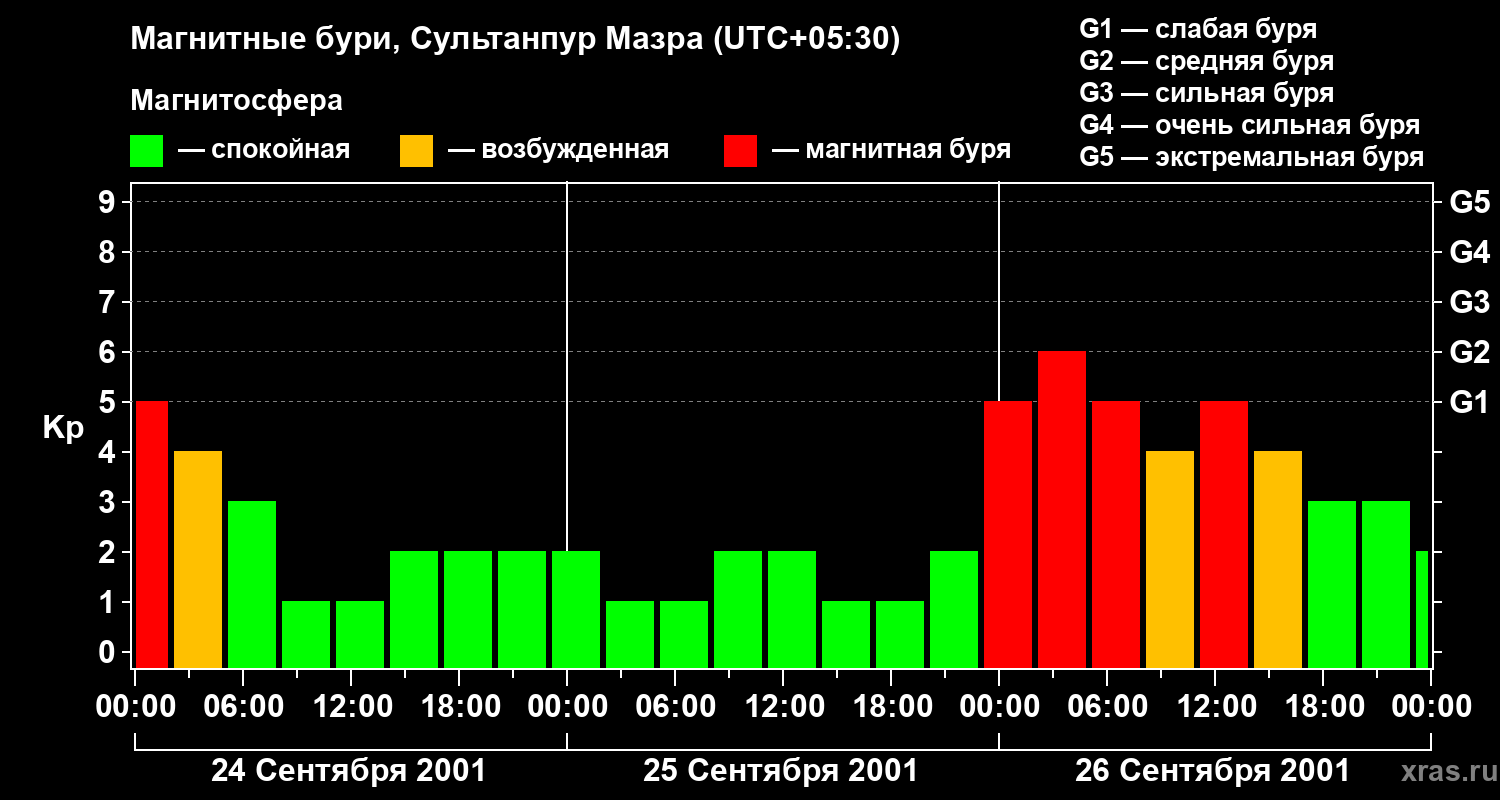Click the 'G1' tick label on storm-level axis

(x=1470, y=402)
